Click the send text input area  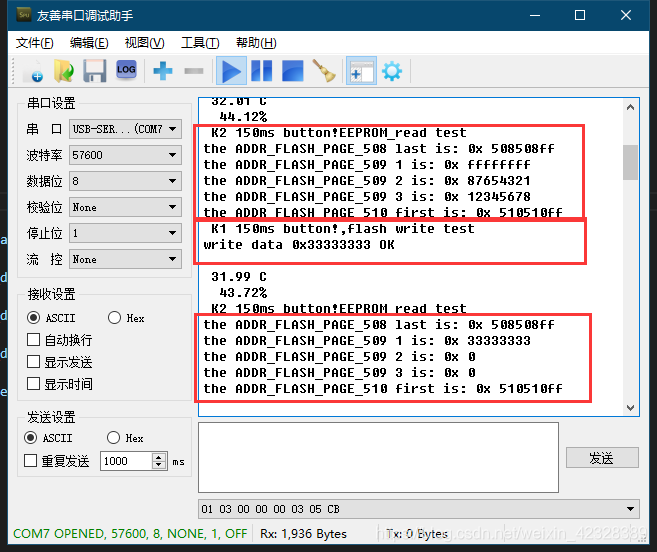(x=378, y=457)
